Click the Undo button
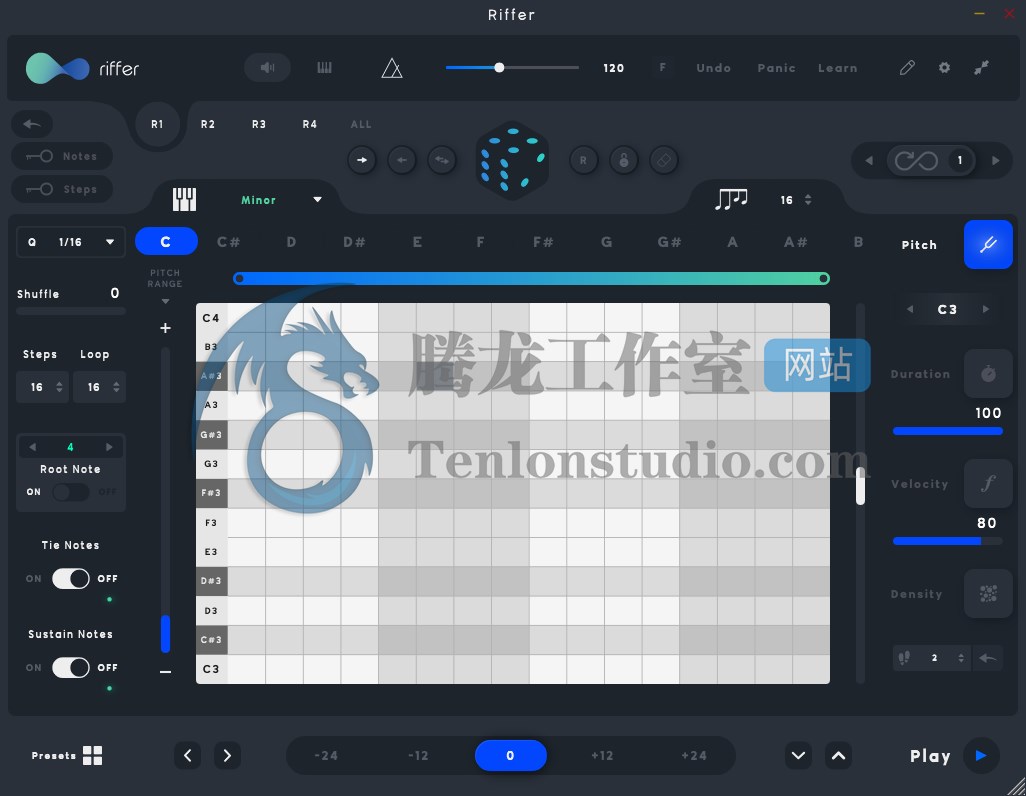Image resolution: width=1026 pixels, height=796 pixels. 713,68
